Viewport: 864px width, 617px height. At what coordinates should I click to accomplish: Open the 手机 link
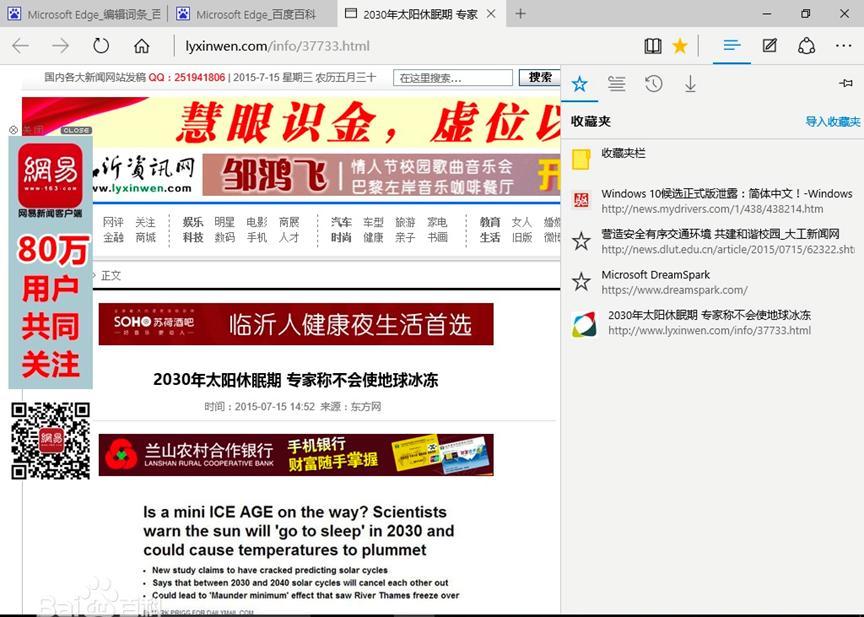257,237
